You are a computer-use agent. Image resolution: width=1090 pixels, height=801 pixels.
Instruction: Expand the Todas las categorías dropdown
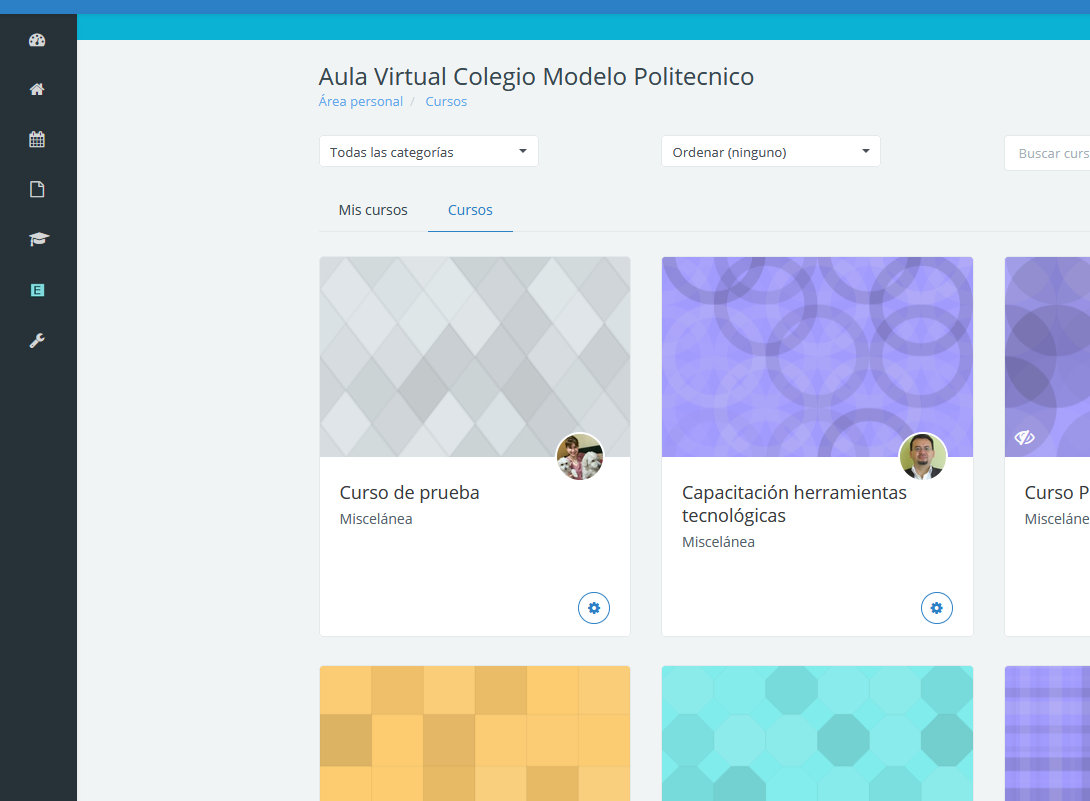429,152
